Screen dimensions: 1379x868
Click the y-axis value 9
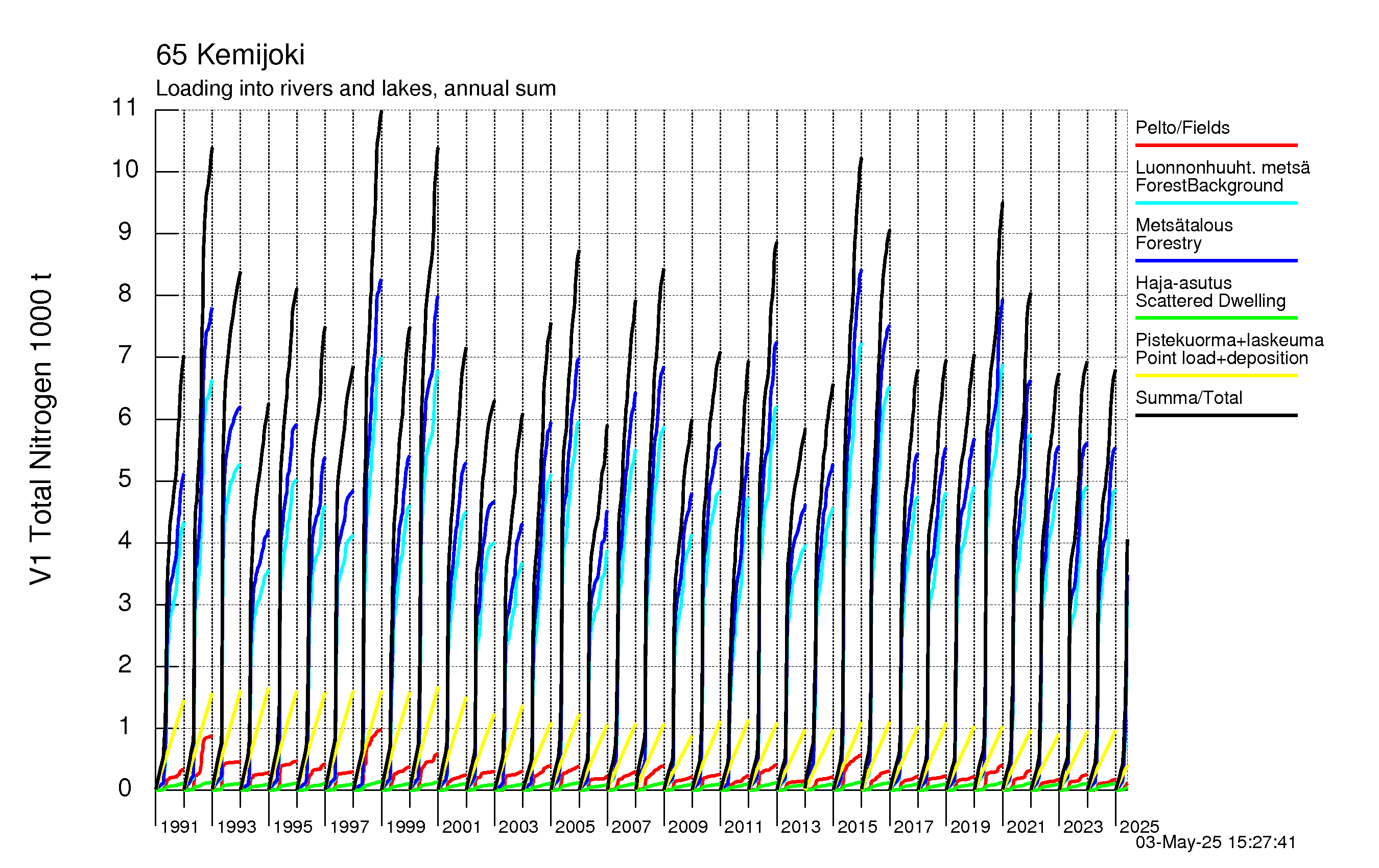125,231
